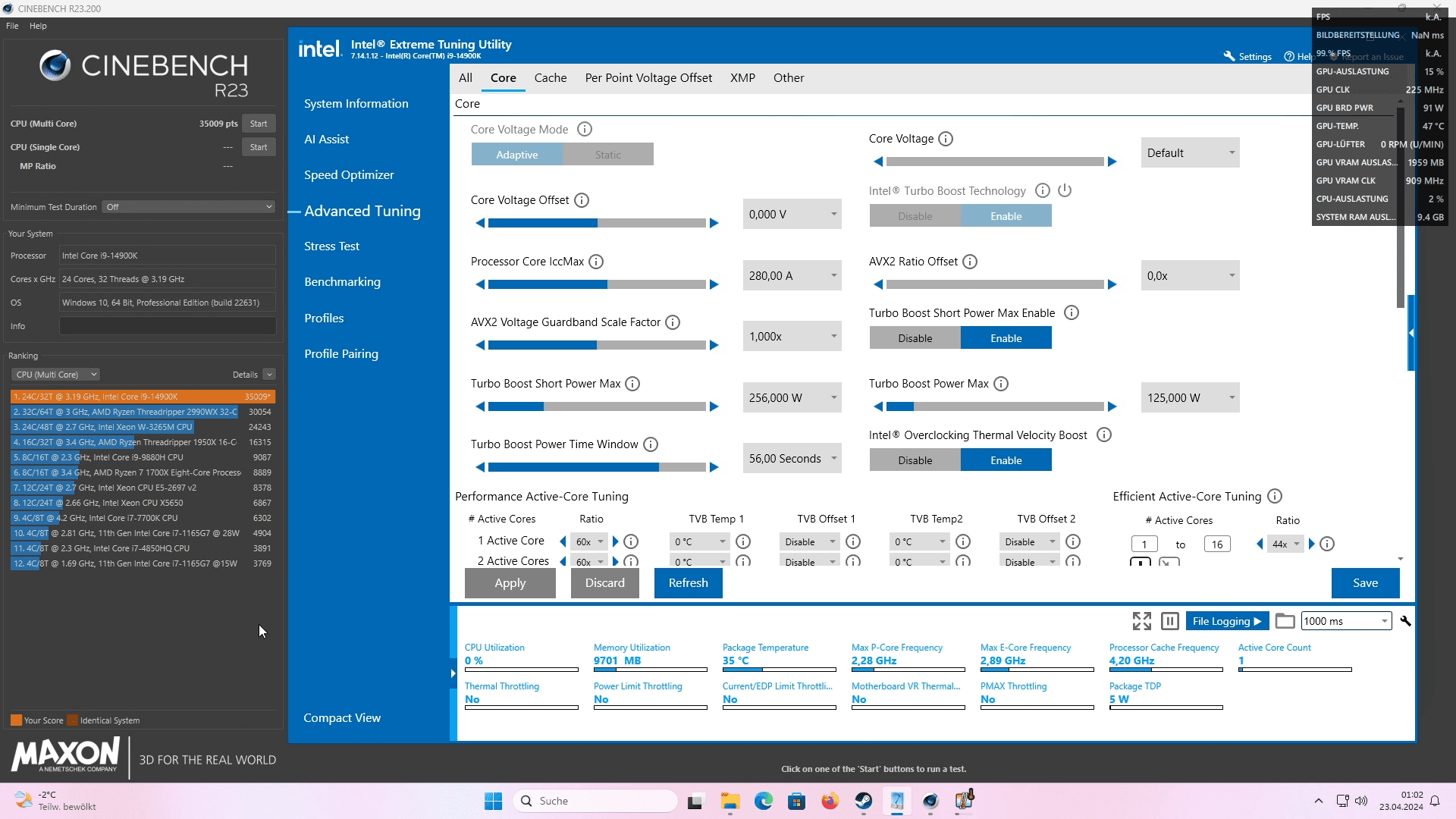The image size is (1456, 819).
Task: Click the Refresh button
Action: click(689, 583)
